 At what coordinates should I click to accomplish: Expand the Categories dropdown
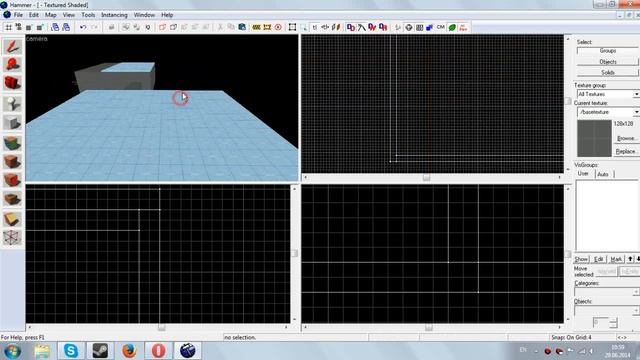pos(636,292)
